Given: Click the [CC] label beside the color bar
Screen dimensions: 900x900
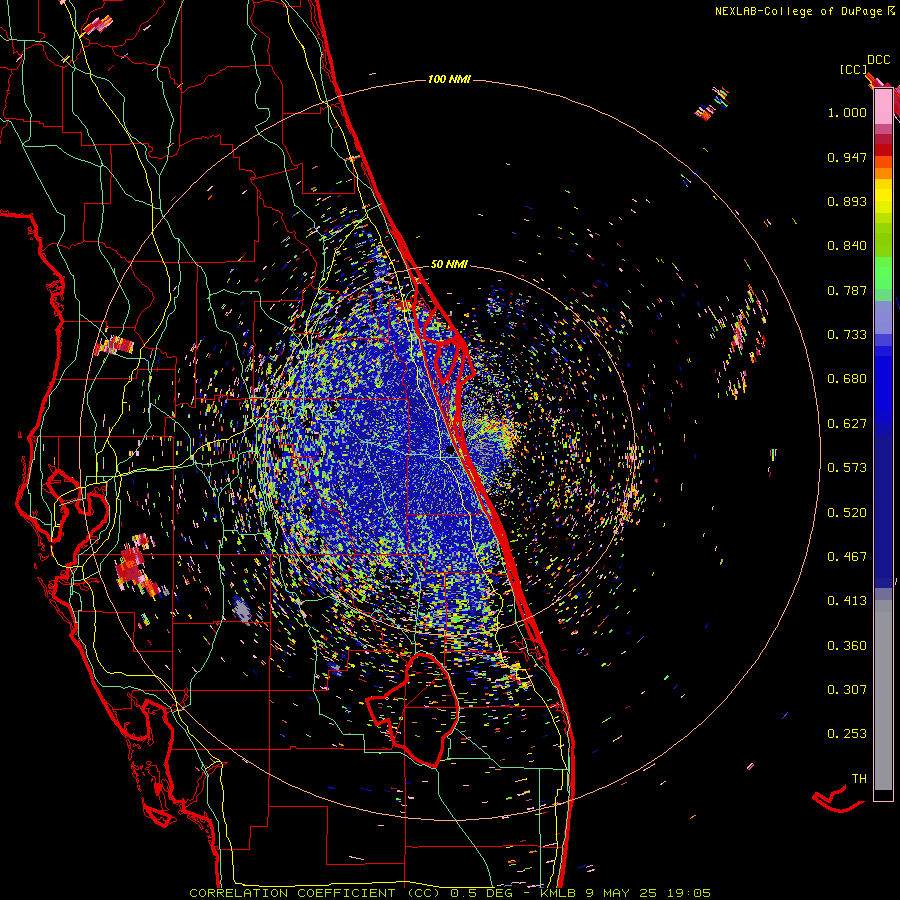Looking at the screenshot, I should (x=853, y=69).
